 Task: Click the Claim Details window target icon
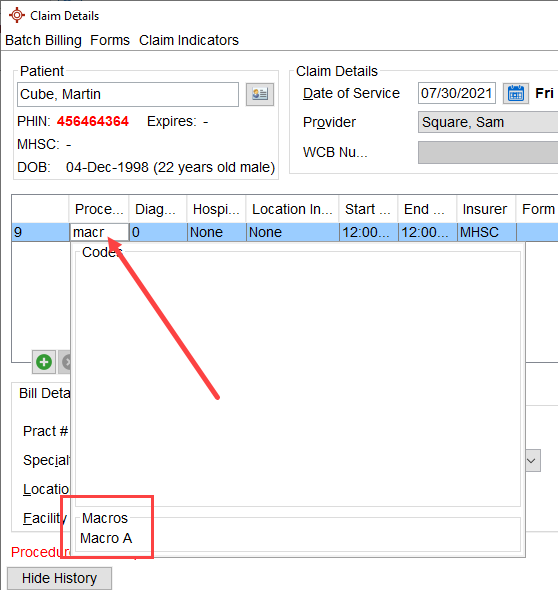(17, 15)
